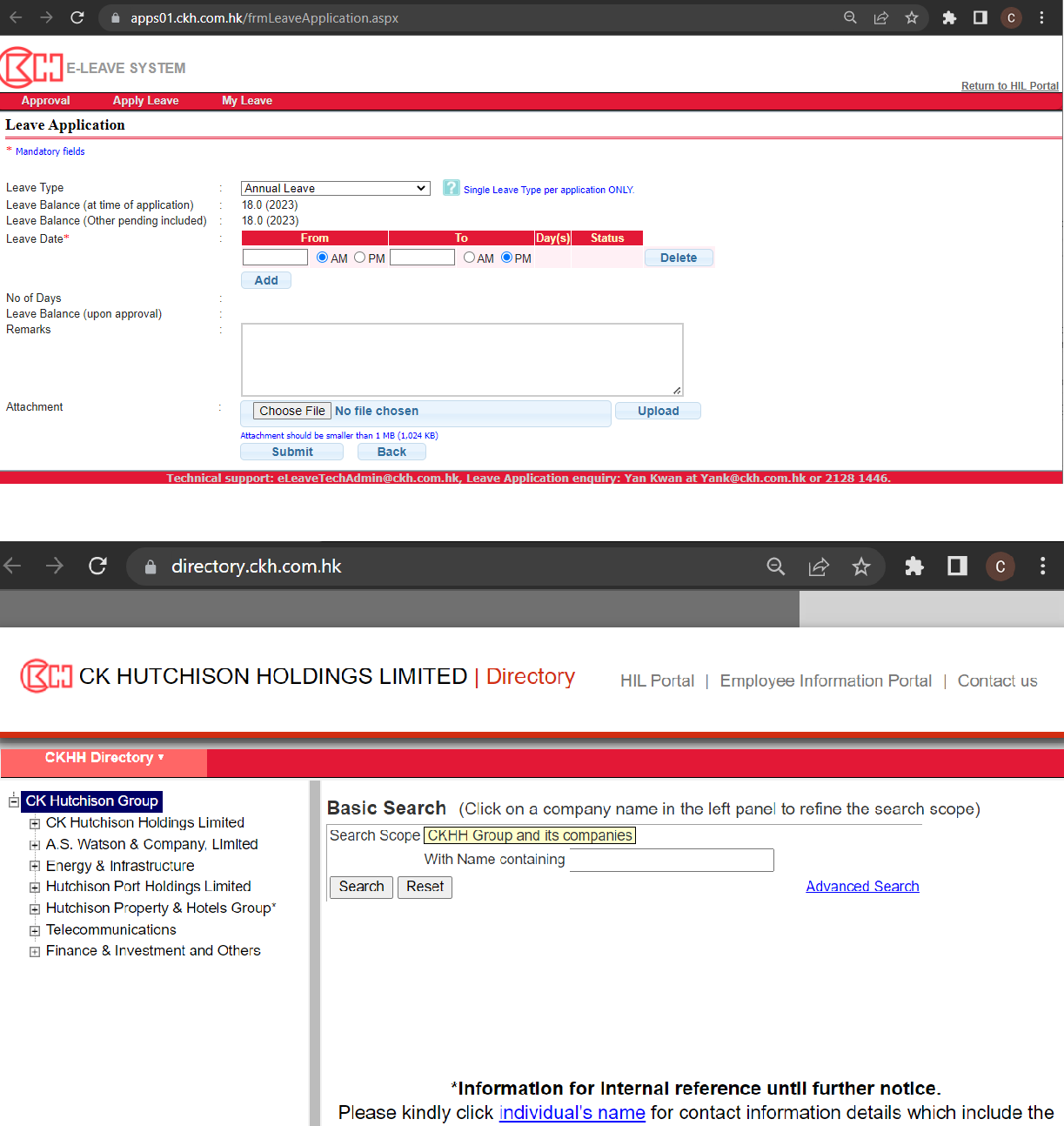The image size is (1064, 1126).
Task: Add another leave date row
Action: pyautogui.click(x=266, y=280)
